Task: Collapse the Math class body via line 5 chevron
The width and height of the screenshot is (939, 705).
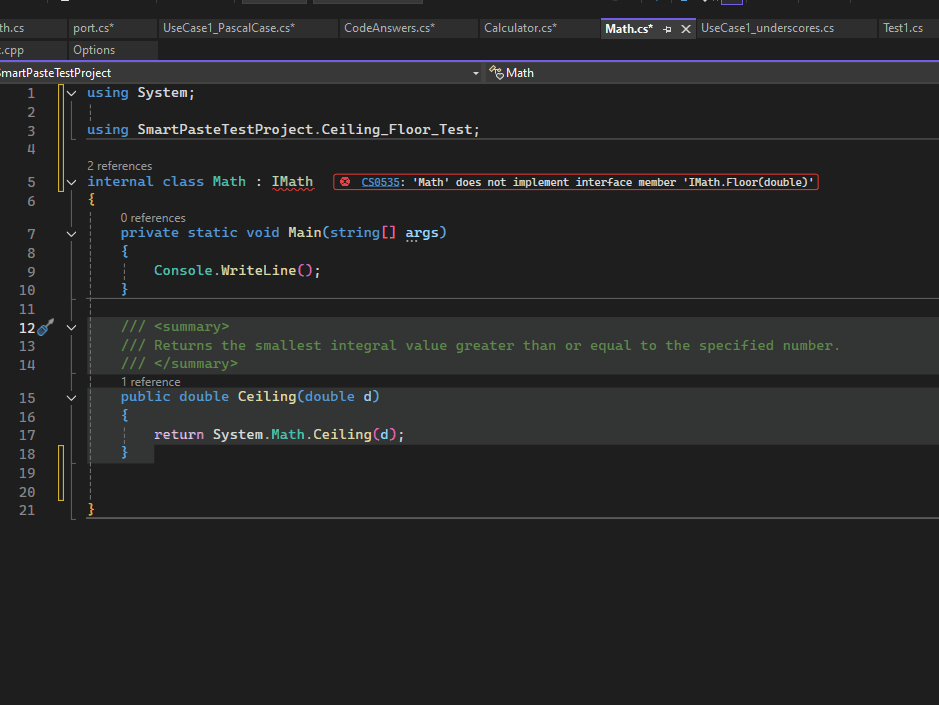Action: pos(70,181)
